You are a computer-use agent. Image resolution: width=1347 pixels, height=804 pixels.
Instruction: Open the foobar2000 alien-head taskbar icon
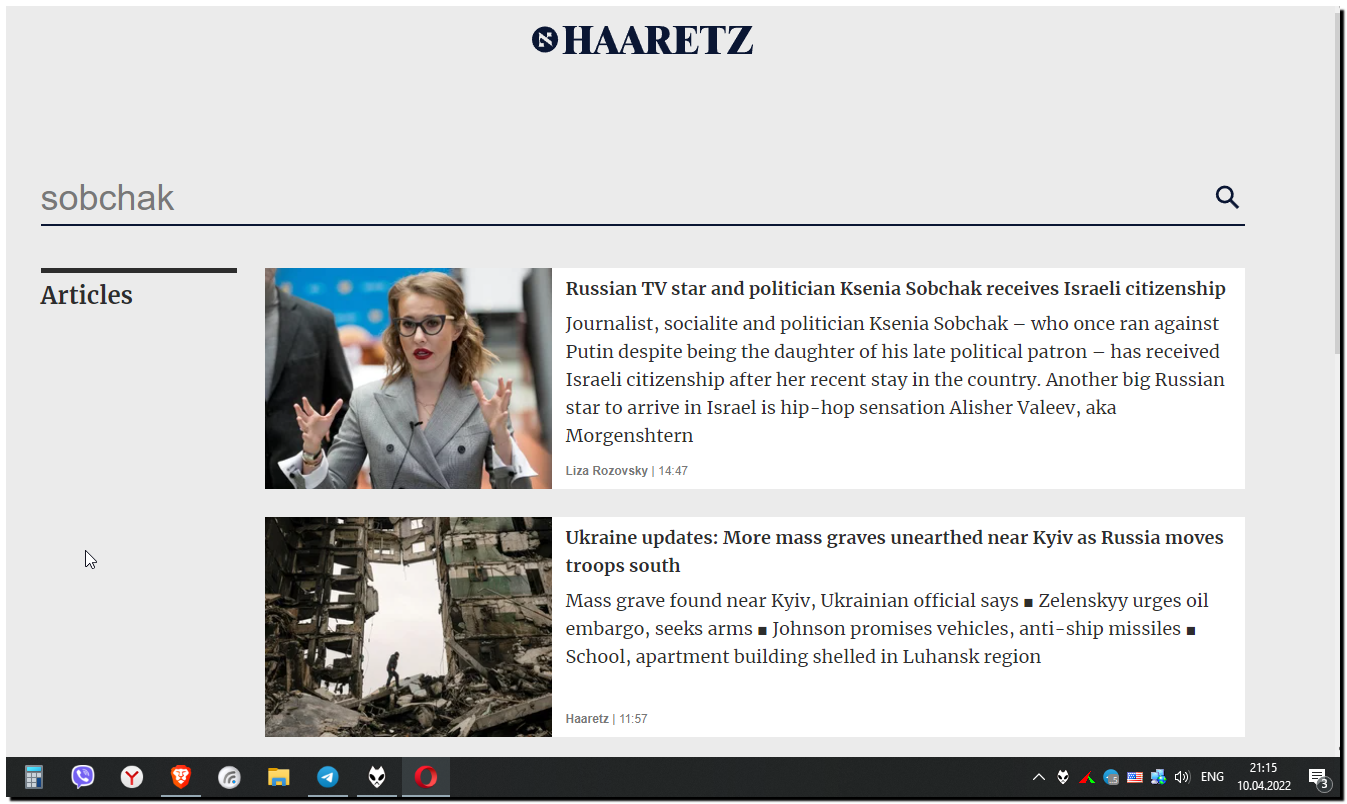coord(377,777)
